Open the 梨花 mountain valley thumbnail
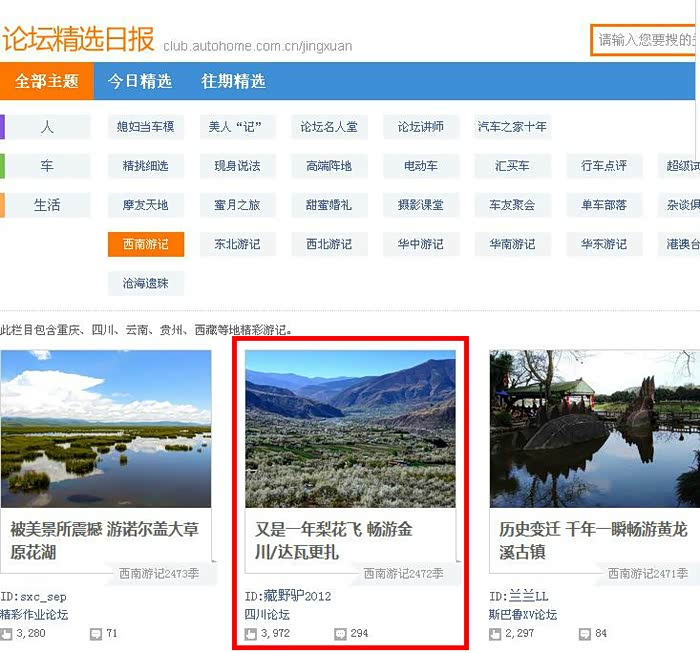The image size is (700, 653). point(350,428)
